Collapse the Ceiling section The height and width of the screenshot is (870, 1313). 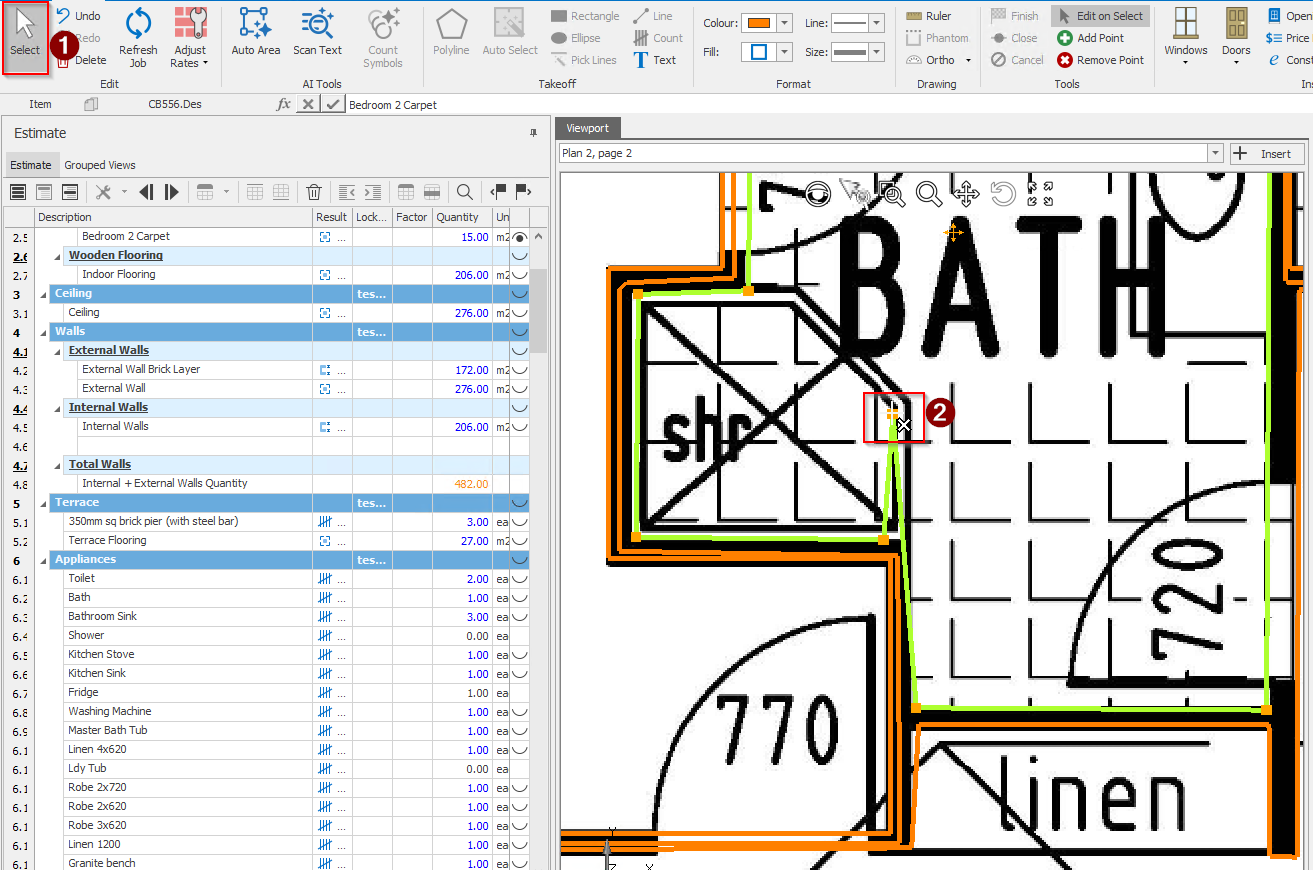43,294
